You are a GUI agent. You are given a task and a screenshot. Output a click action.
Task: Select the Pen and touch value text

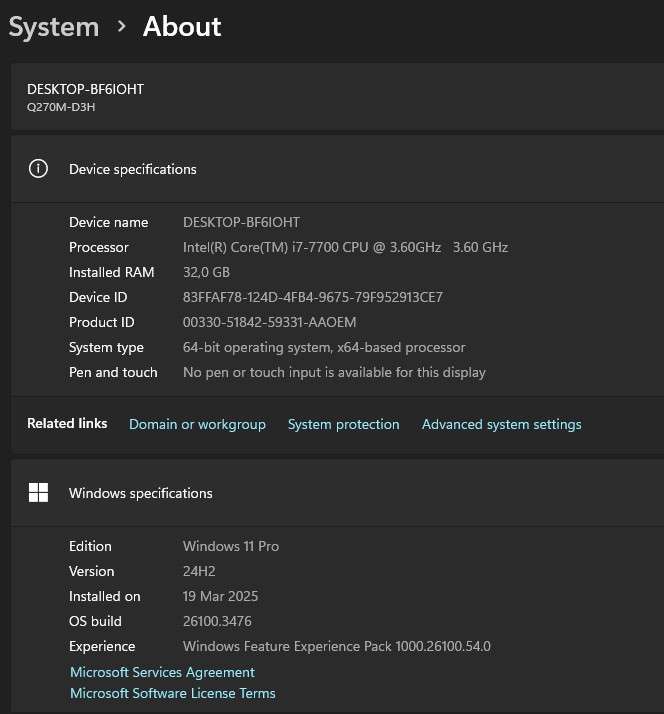point(334,372)
